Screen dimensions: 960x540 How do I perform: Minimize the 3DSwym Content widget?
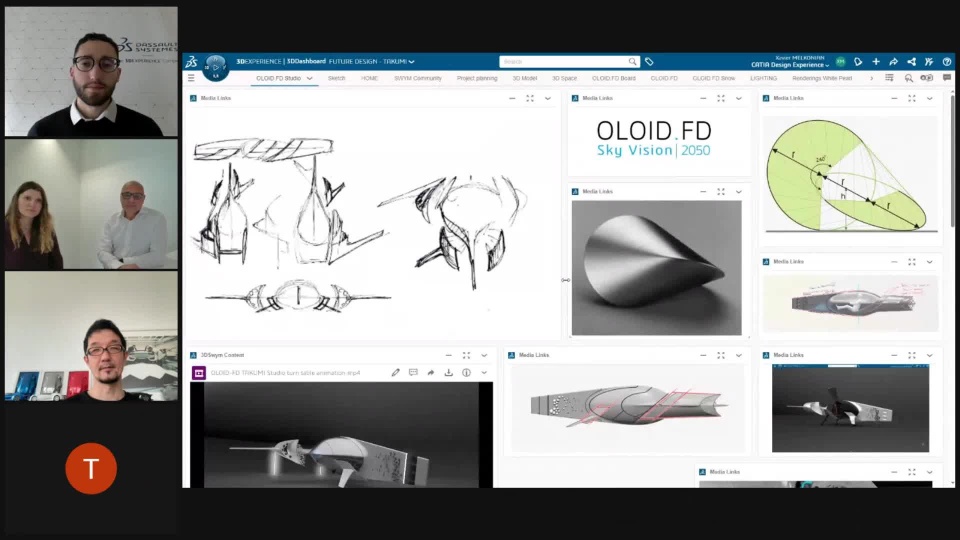tap(448, 355)
